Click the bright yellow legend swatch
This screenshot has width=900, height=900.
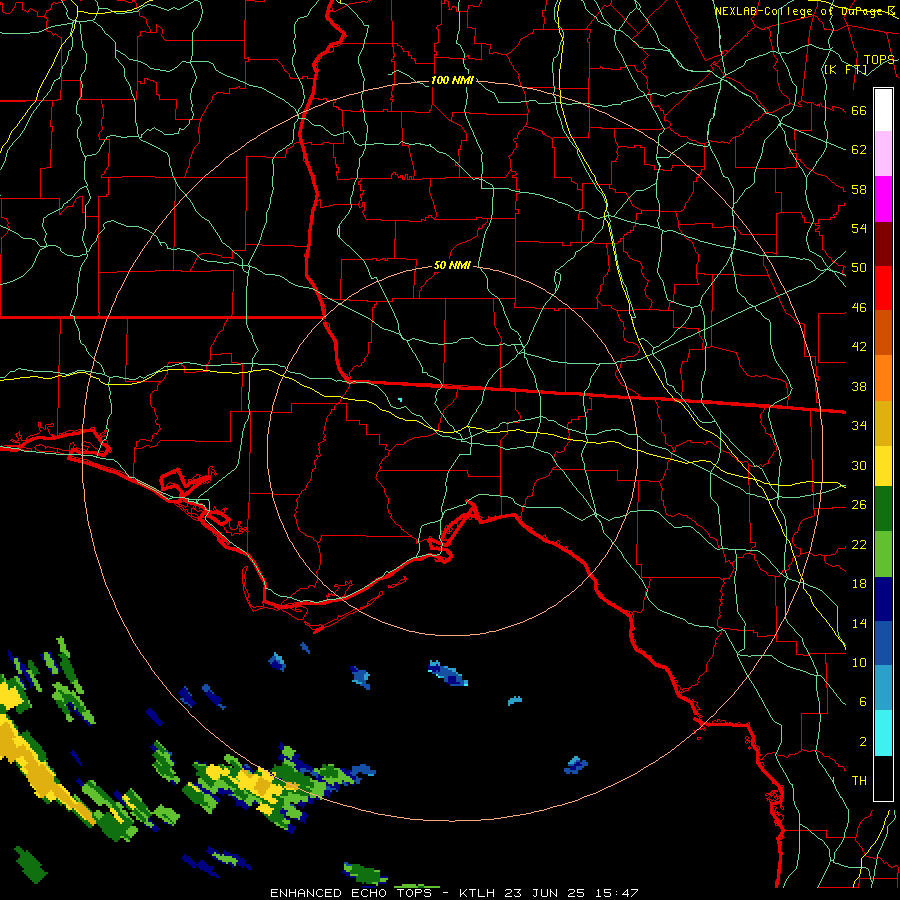click(883, 465)
